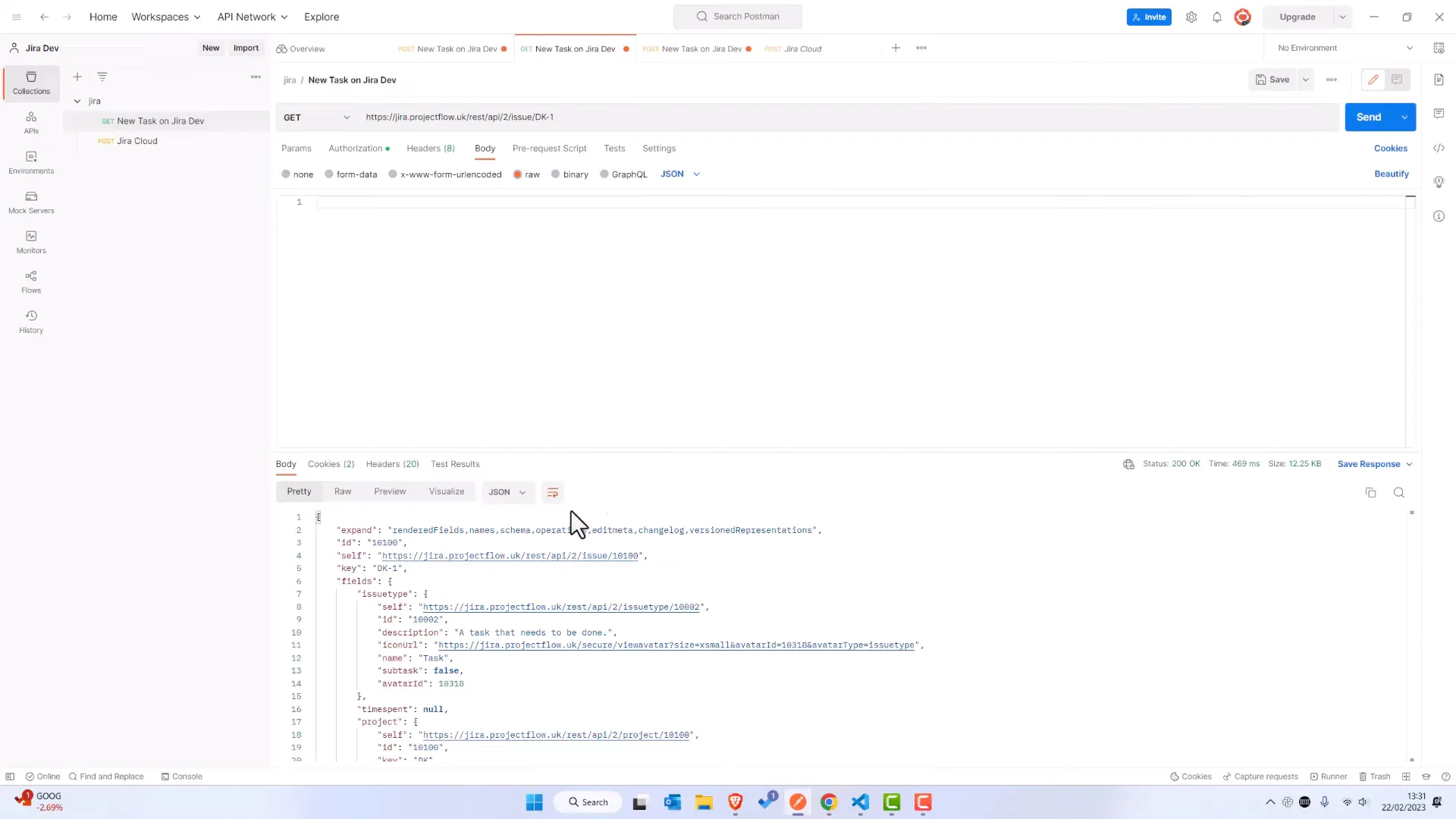Image resolution: width=1456 pixels, height=819 pixels.
Task: Create new collection with plus icon
Action: tap(77, 77)
